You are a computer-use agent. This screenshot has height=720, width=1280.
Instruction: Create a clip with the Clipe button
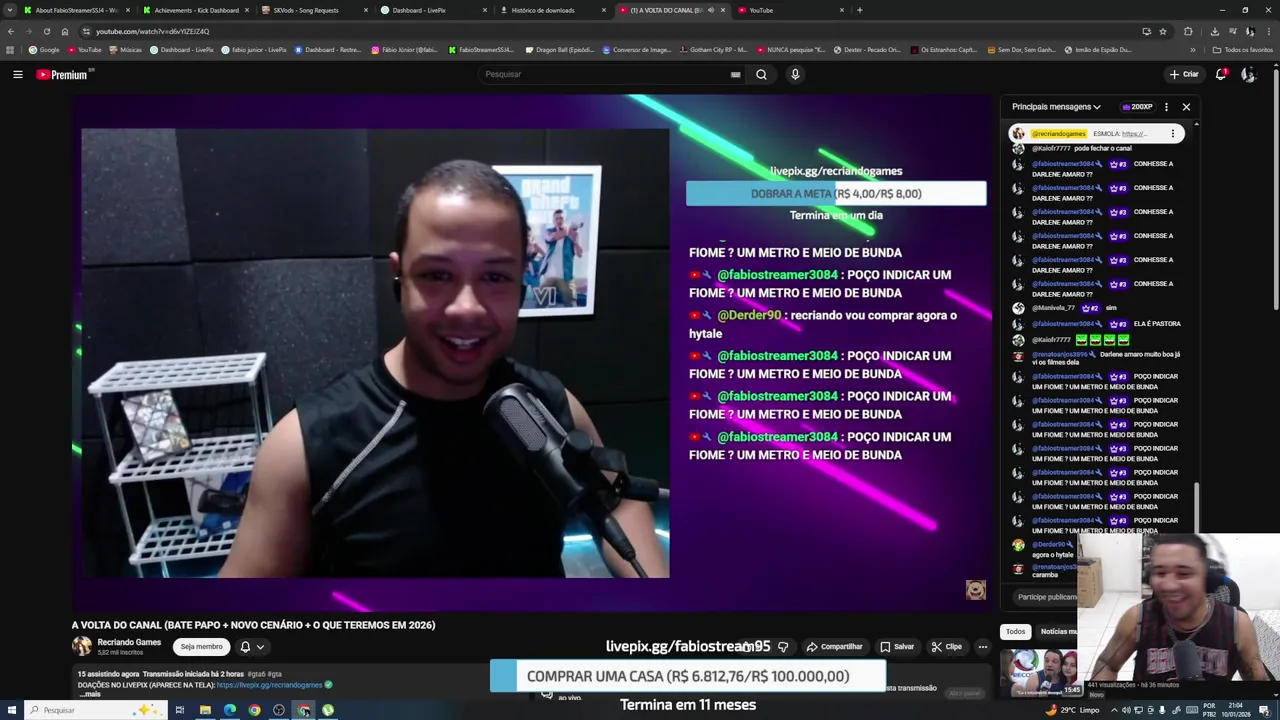click(x=945, y=647)
